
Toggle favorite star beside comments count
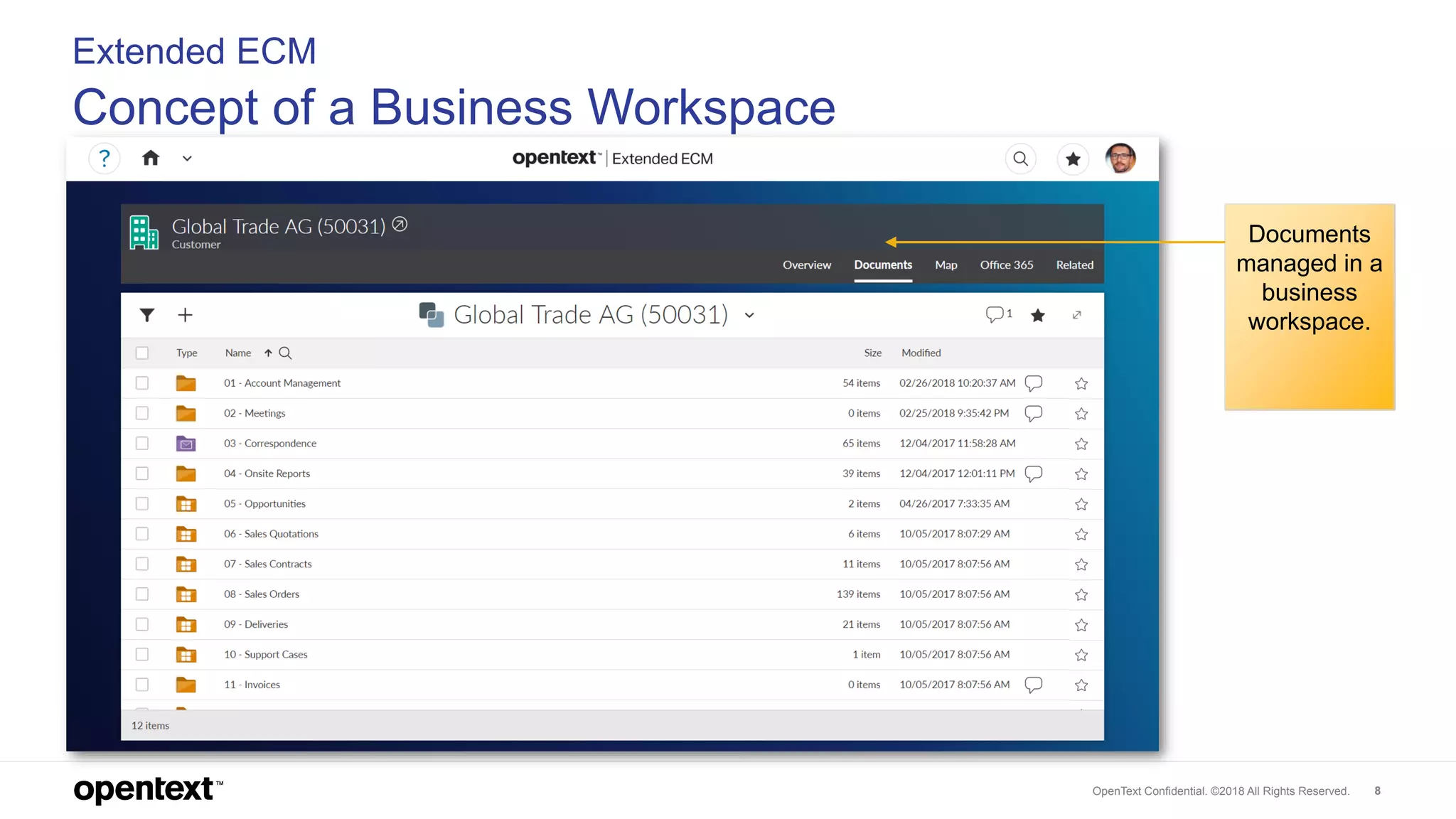(x=1038, y=315)
